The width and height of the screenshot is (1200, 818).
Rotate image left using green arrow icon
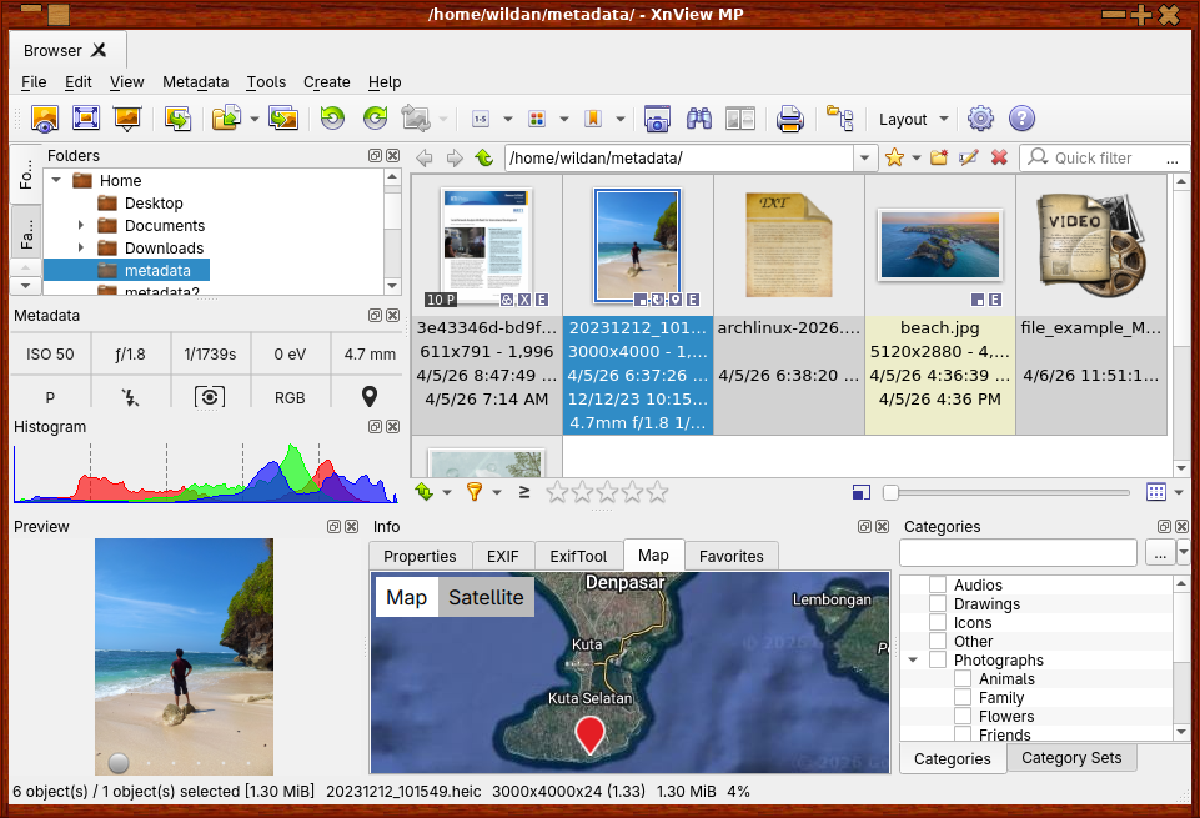click(x=332, y=119)
